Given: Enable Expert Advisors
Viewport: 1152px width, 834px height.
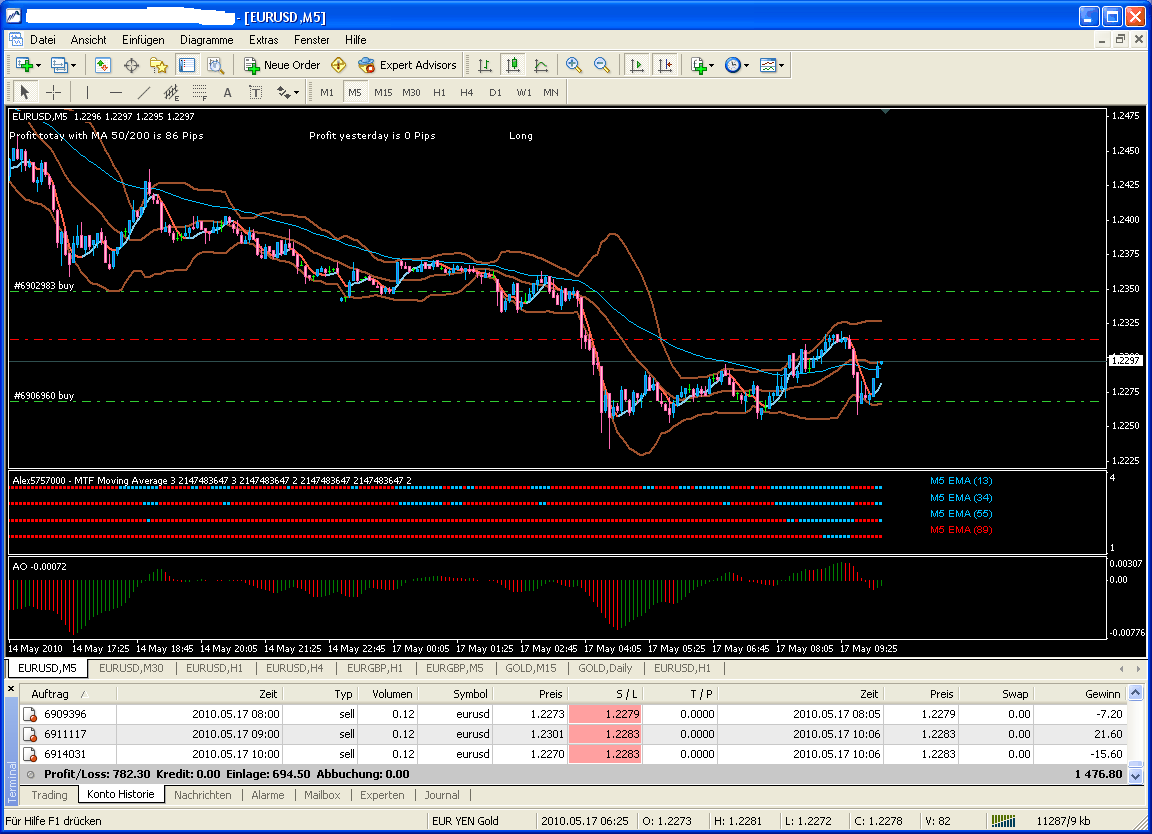Looking at the screenshot, I should (x=407, y=64).
